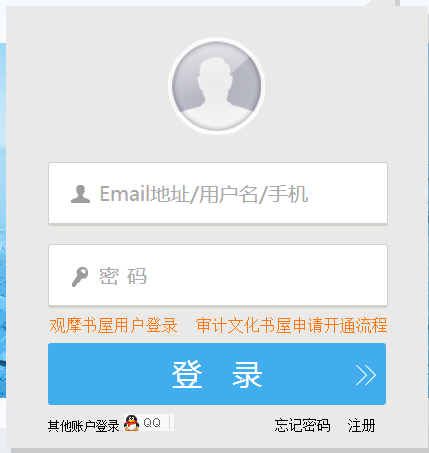Focus the 密码 password input field
This screenshot has height=453, width=429.
[218, 275]
